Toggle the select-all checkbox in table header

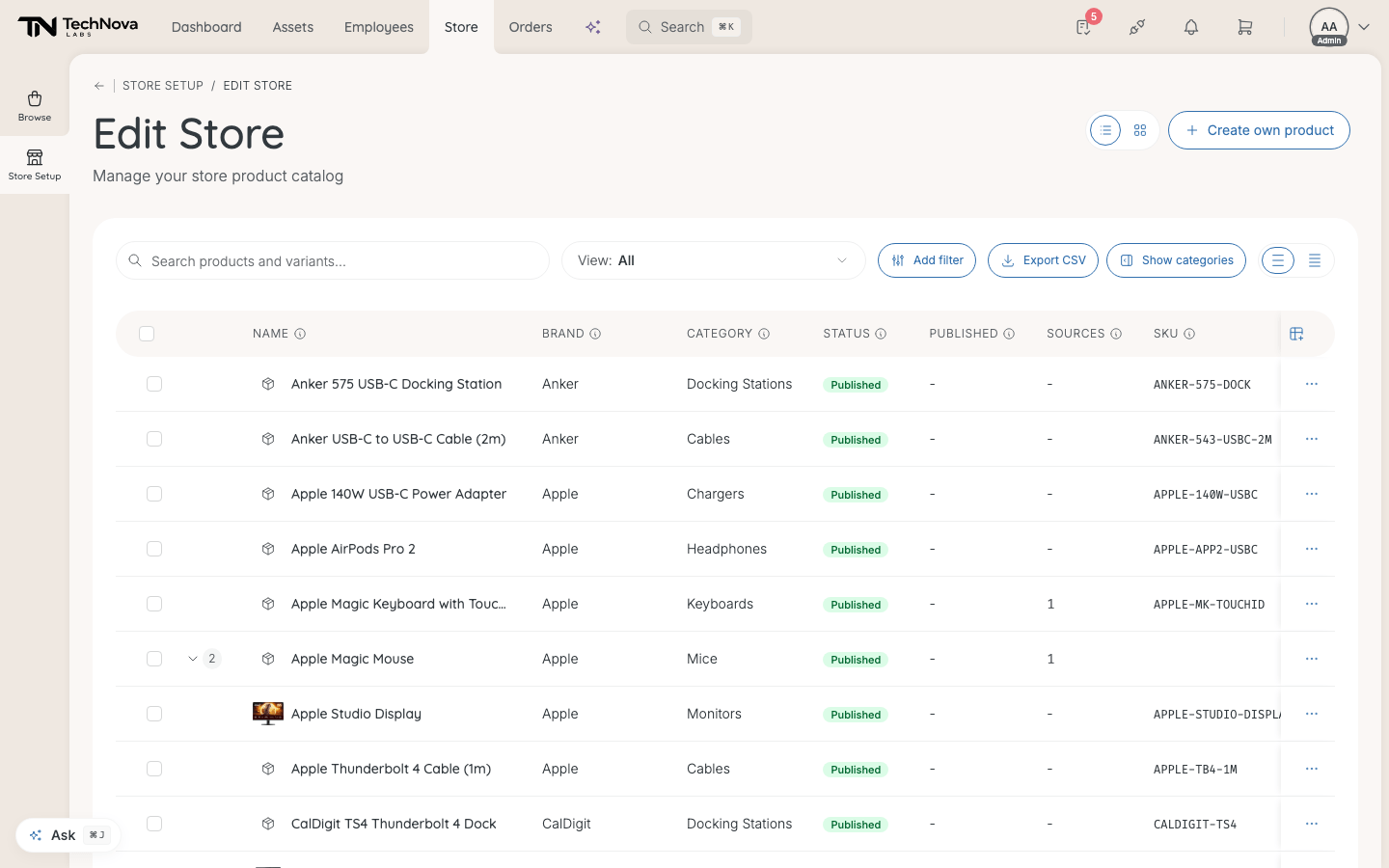pos(147,334)
